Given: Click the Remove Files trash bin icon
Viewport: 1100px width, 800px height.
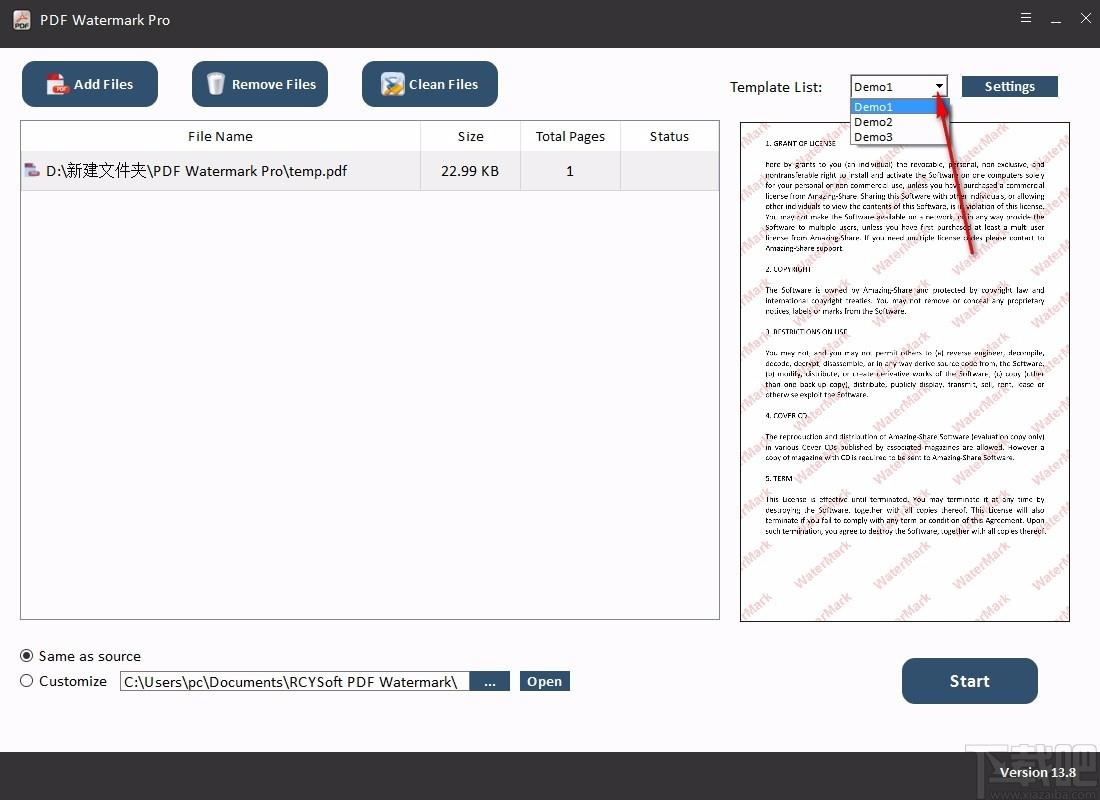Looking at the screenshot, I should [216, 84].
